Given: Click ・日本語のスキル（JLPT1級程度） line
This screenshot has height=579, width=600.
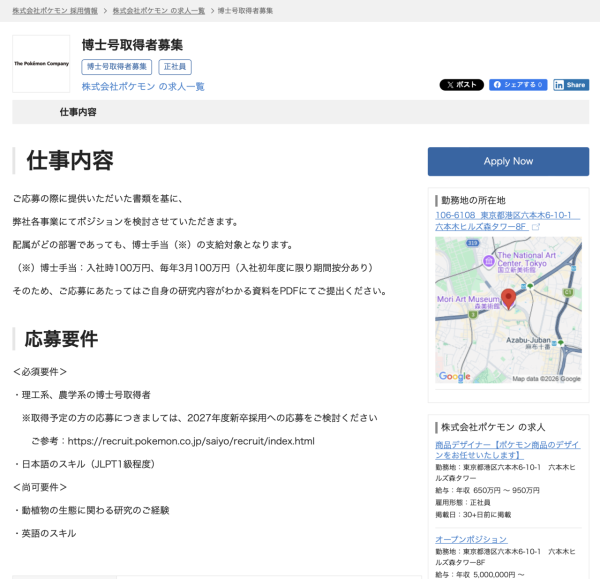Looking at the screenshot, I should click(x=83, y=464).
